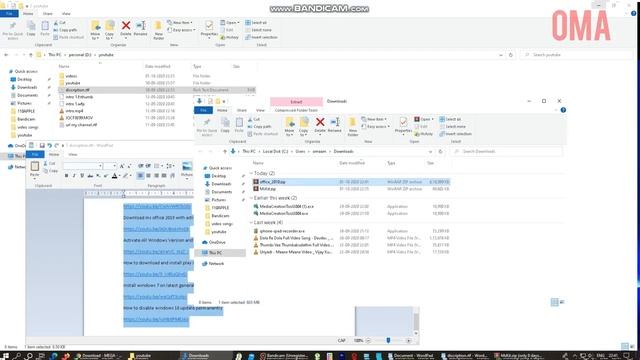The image size is (640, 360).
Task: Click Save icon in WordPad quick access toolbar
Action: click(x=42, y=145)
